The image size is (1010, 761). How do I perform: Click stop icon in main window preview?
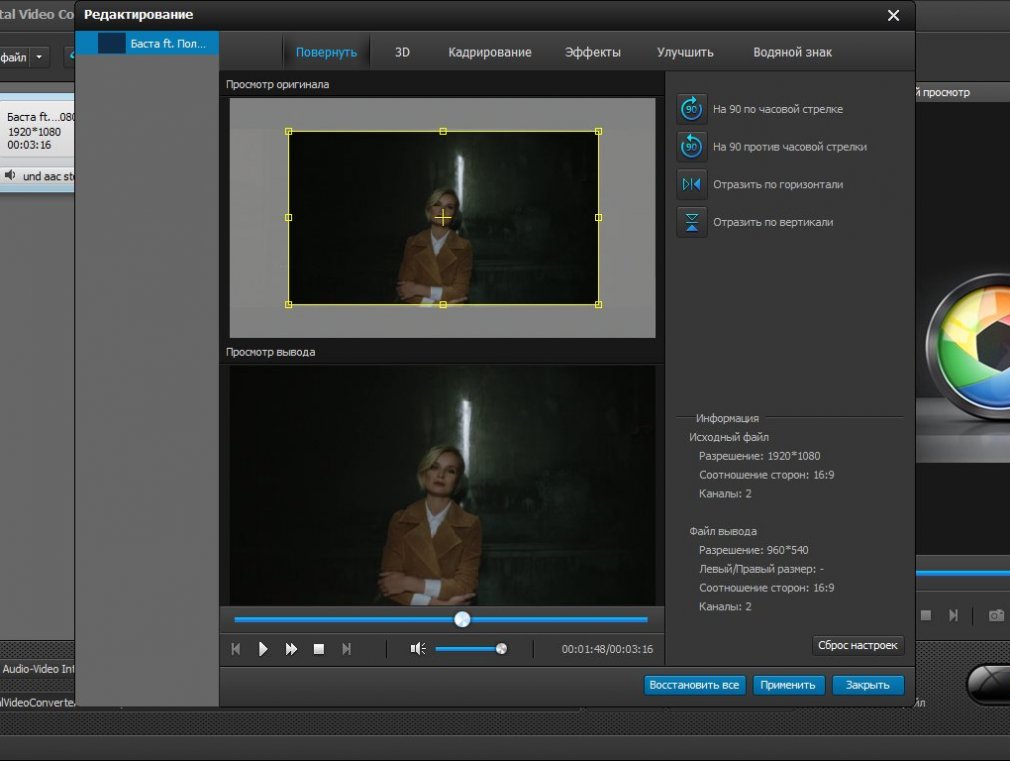pos(926,615)
